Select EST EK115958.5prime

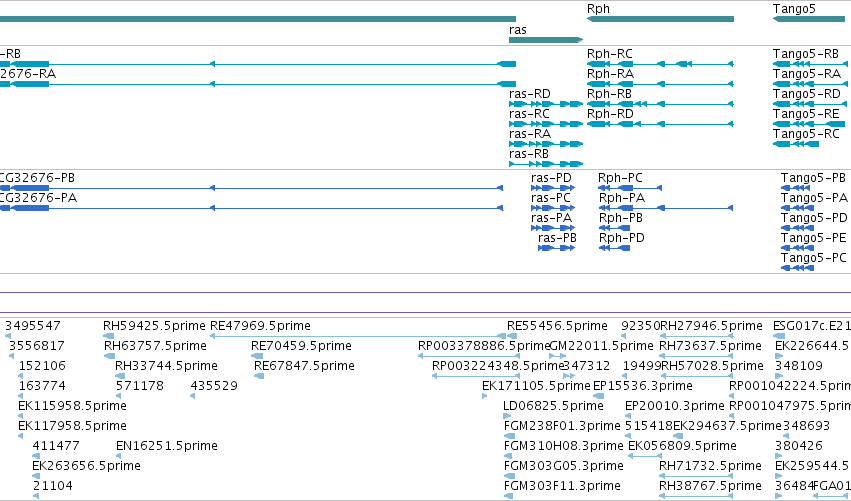[72, 407]
